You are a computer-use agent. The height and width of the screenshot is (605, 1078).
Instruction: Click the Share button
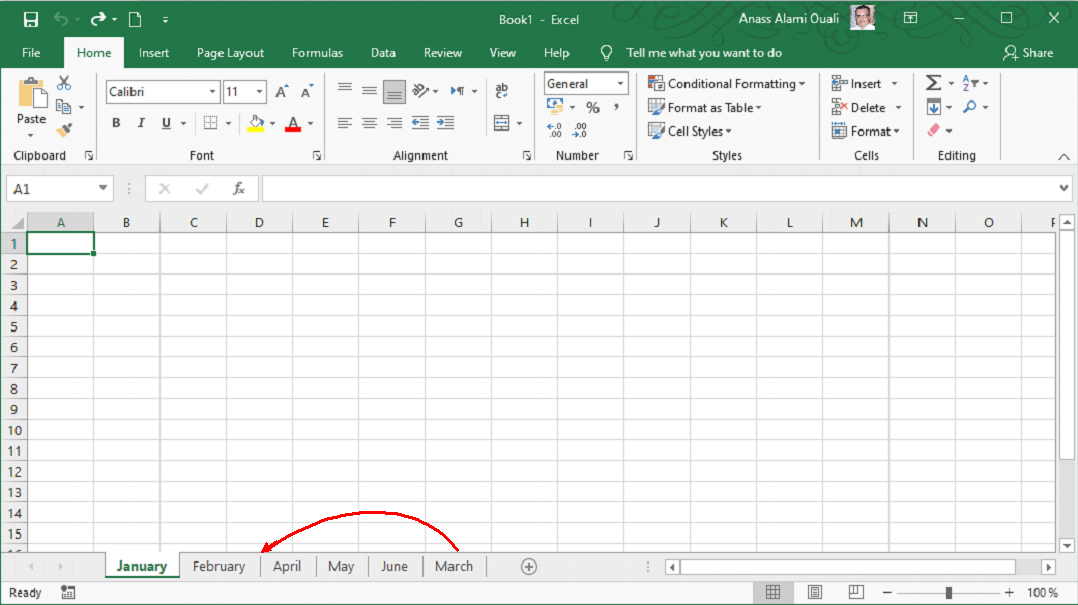[1028, 53]
